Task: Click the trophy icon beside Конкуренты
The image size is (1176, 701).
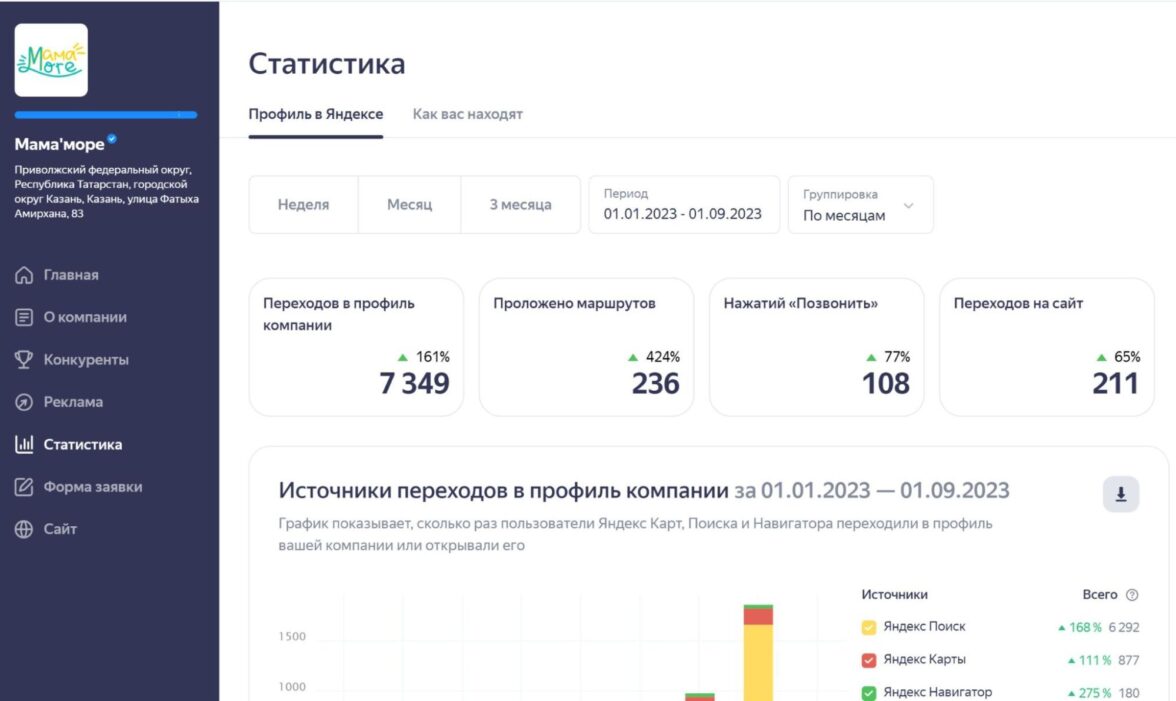Action: point(24,360)
